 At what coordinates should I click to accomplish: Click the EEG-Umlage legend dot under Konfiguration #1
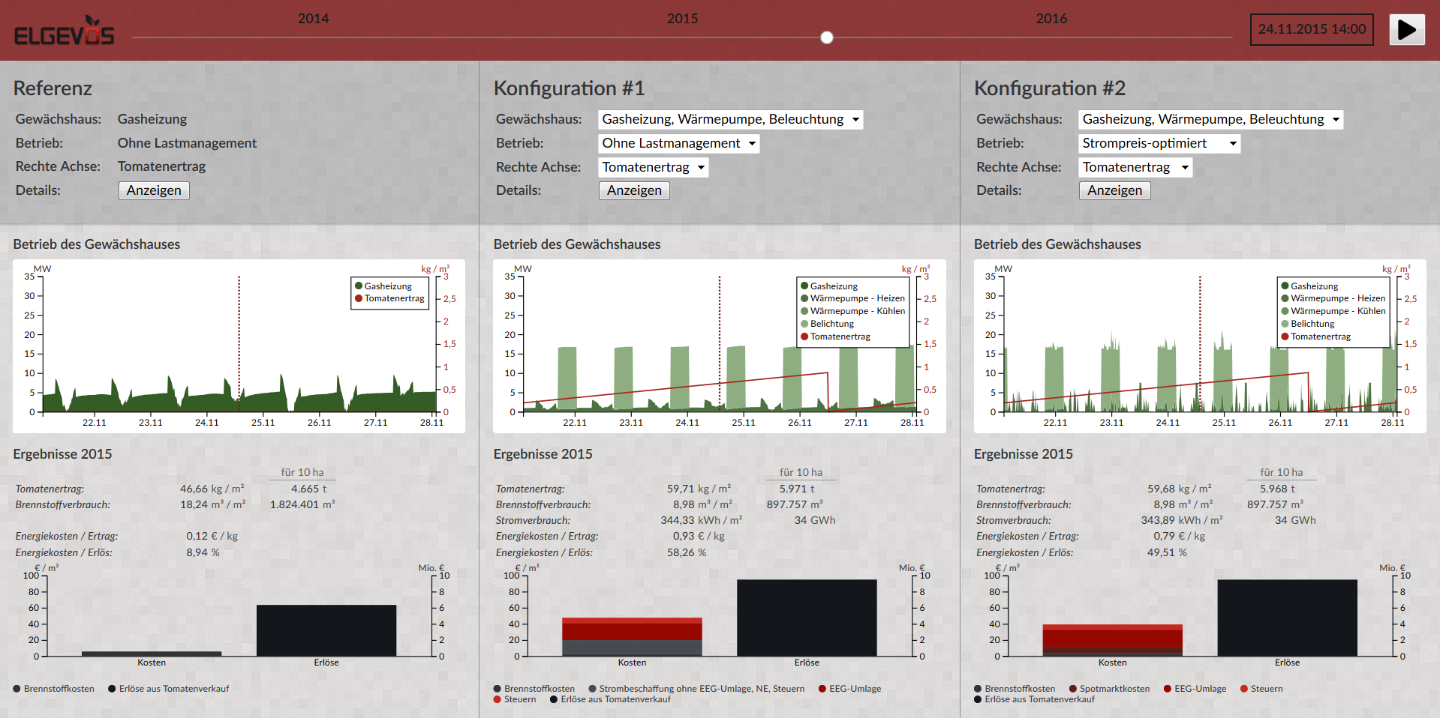pos(822,689)
